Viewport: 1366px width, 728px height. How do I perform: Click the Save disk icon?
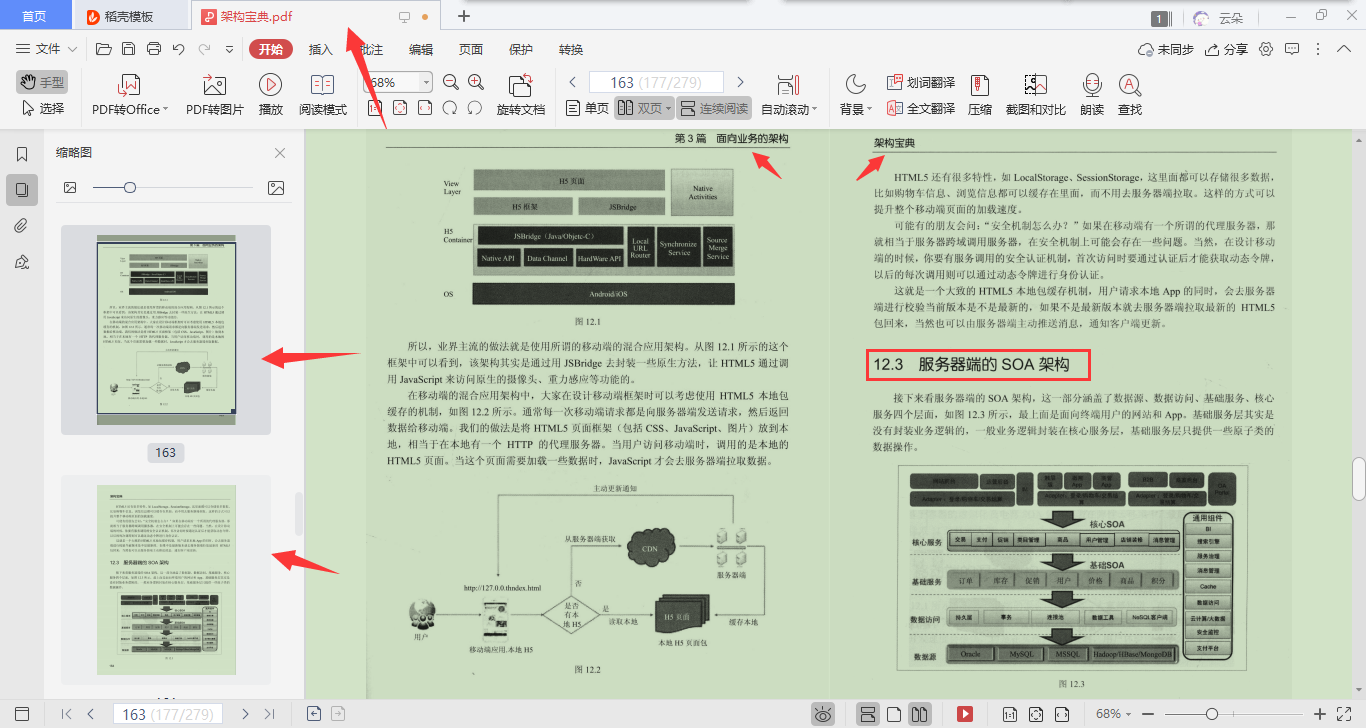[x=128, y=49]
